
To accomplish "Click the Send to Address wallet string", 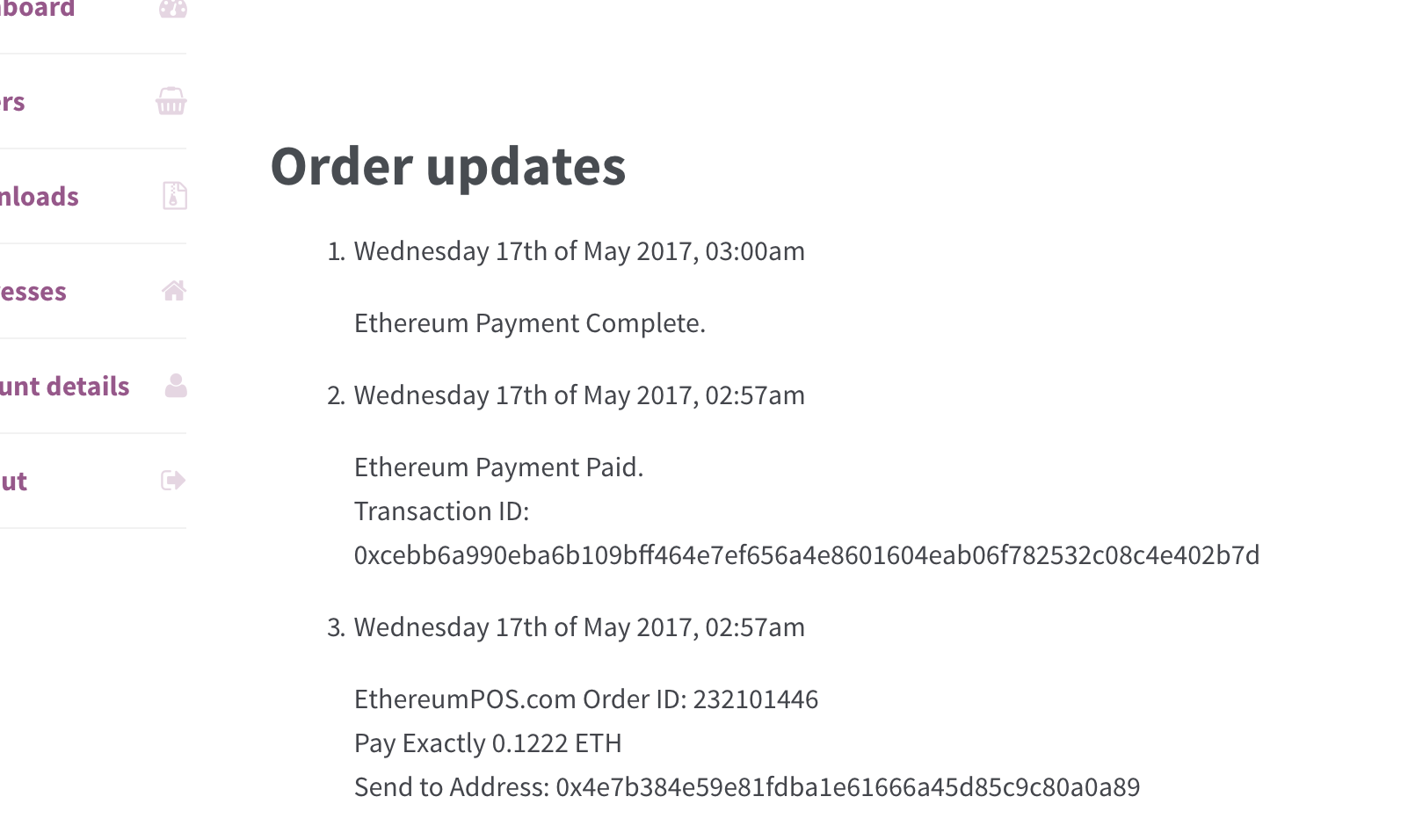I will 848,787.
